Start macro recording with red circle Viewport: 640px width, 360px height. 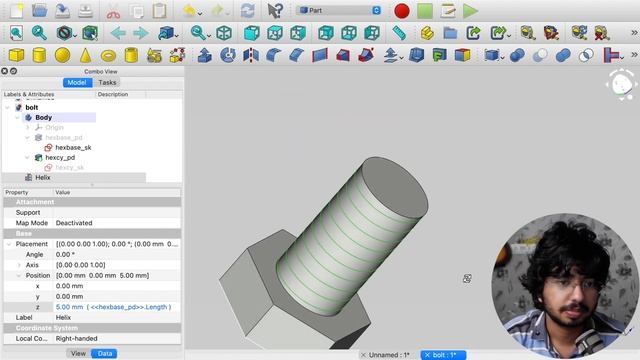pyautogui.click(x=402, y=11)
